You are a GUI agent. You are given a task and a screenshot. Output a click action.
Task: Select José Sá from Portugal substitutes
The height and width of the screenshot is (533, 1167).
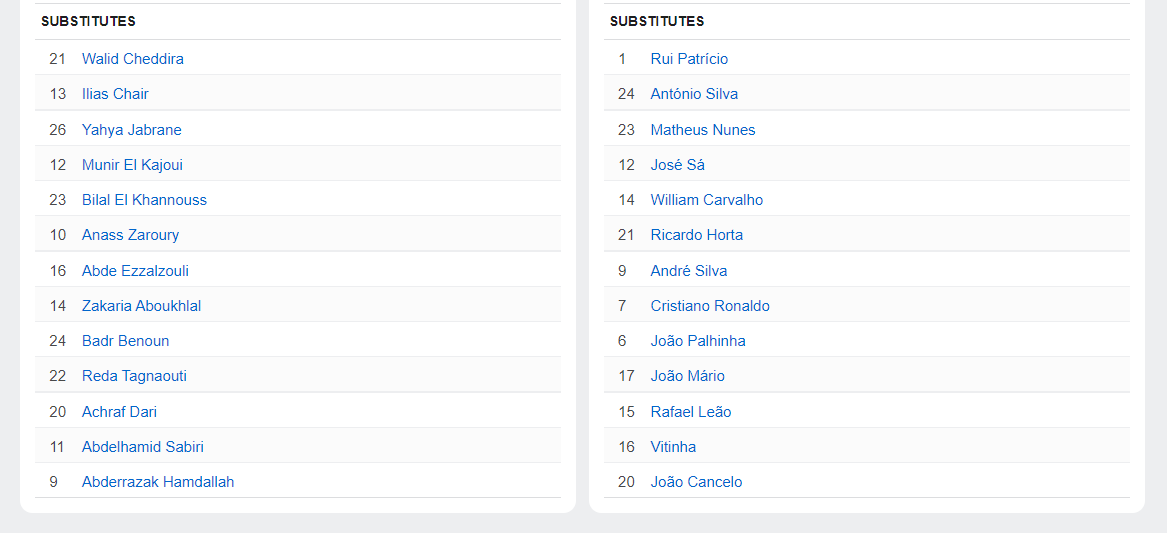point(677,165)
